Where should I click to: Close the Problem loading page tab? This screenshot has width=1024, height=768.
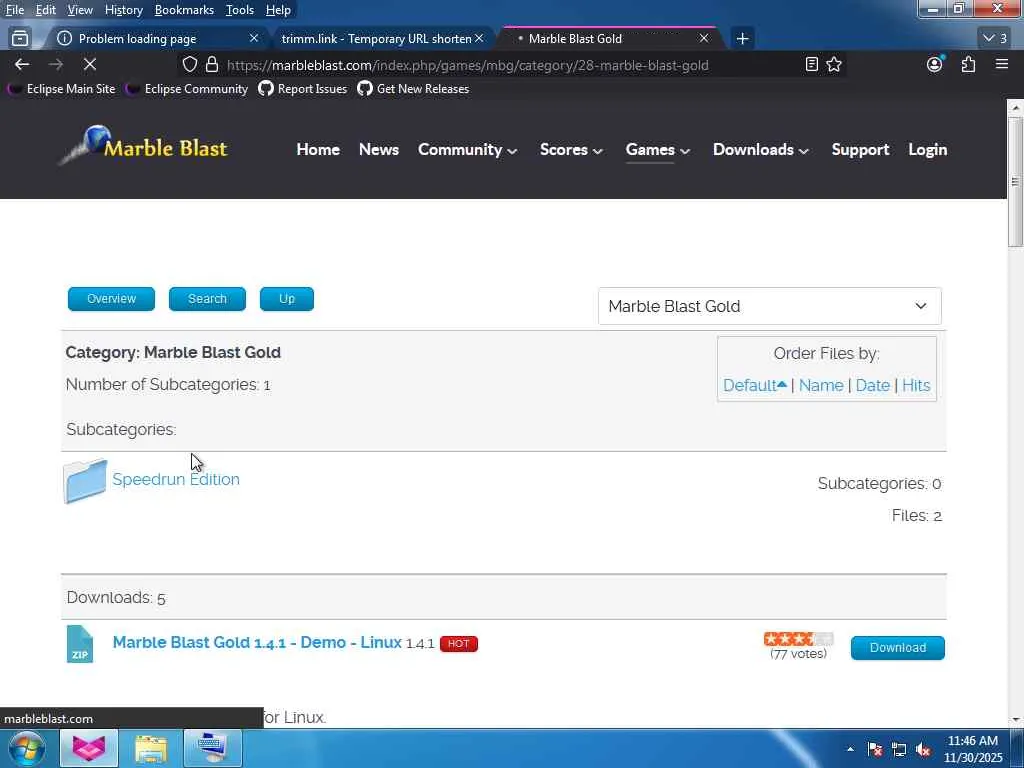[x=254, y=39]
